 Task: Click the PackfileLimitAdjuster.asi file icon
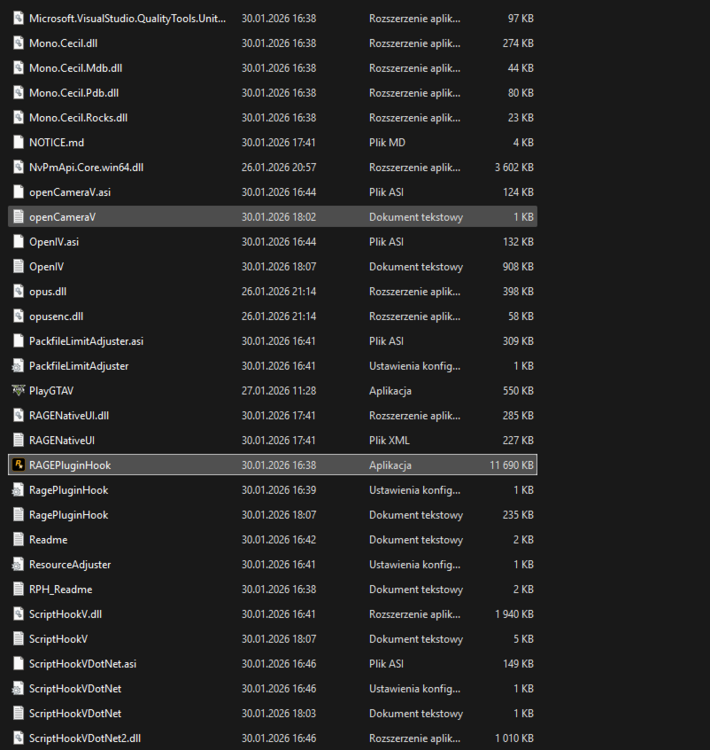click(x=18, y=341)
